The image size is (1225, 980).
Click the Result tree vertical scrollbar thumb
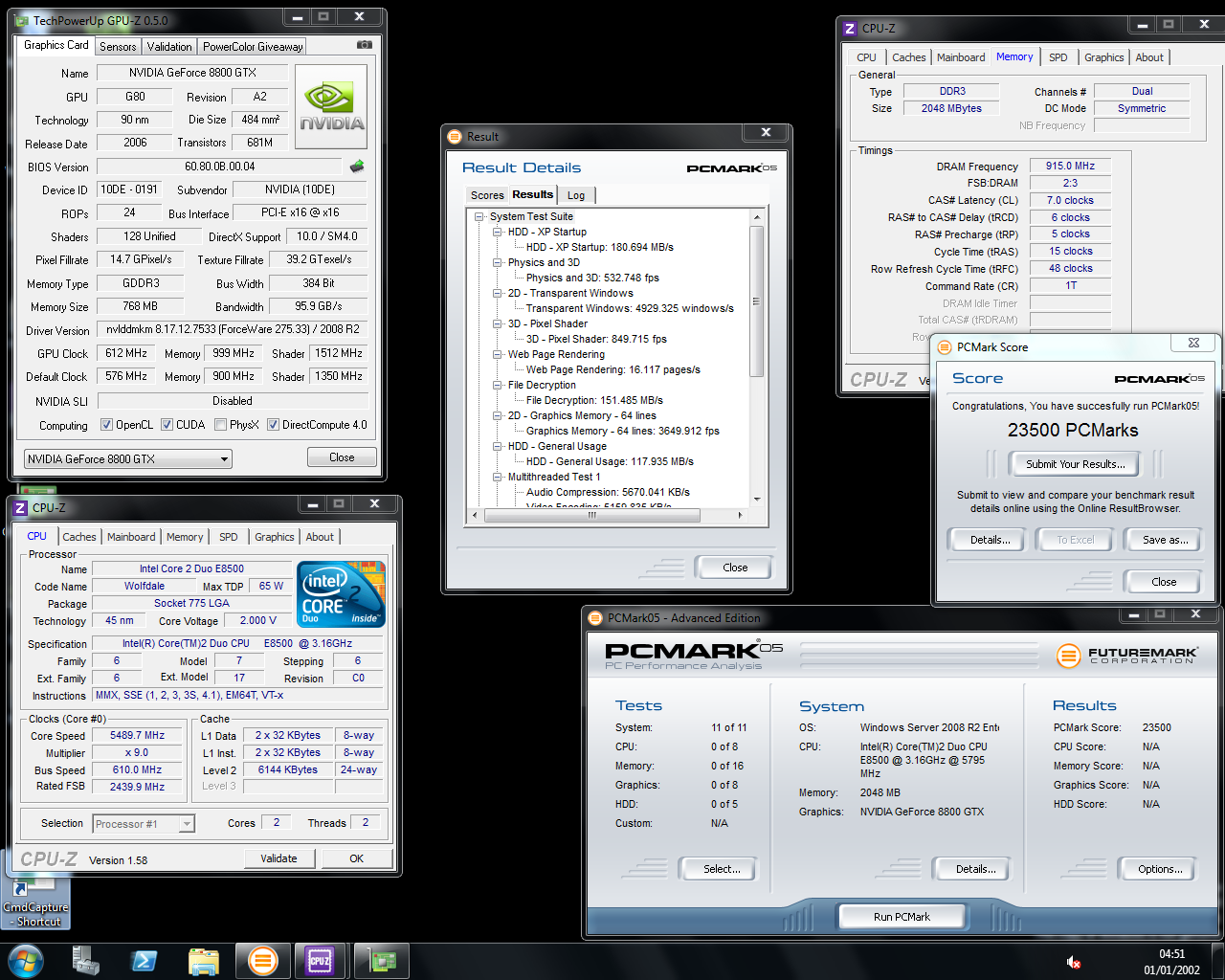tap(756, 301)
